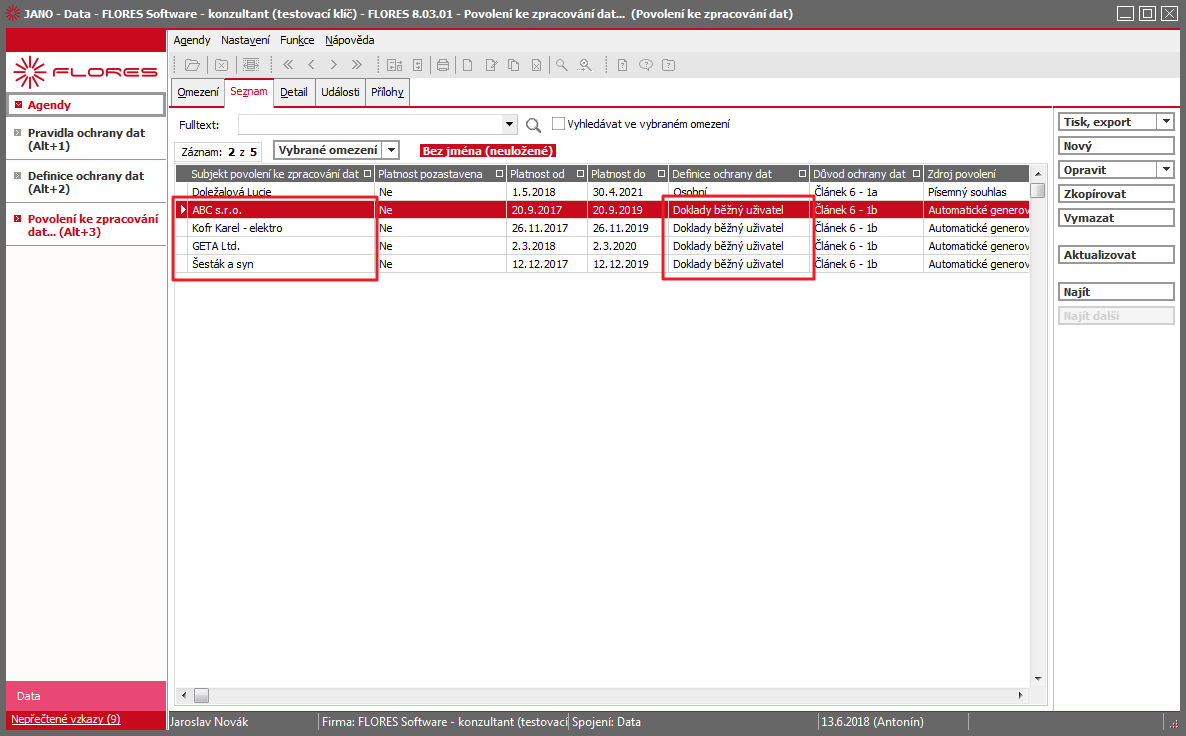Expand the Fulltext combo box dropdown
1186x736 pixels.
coord(509,124)
